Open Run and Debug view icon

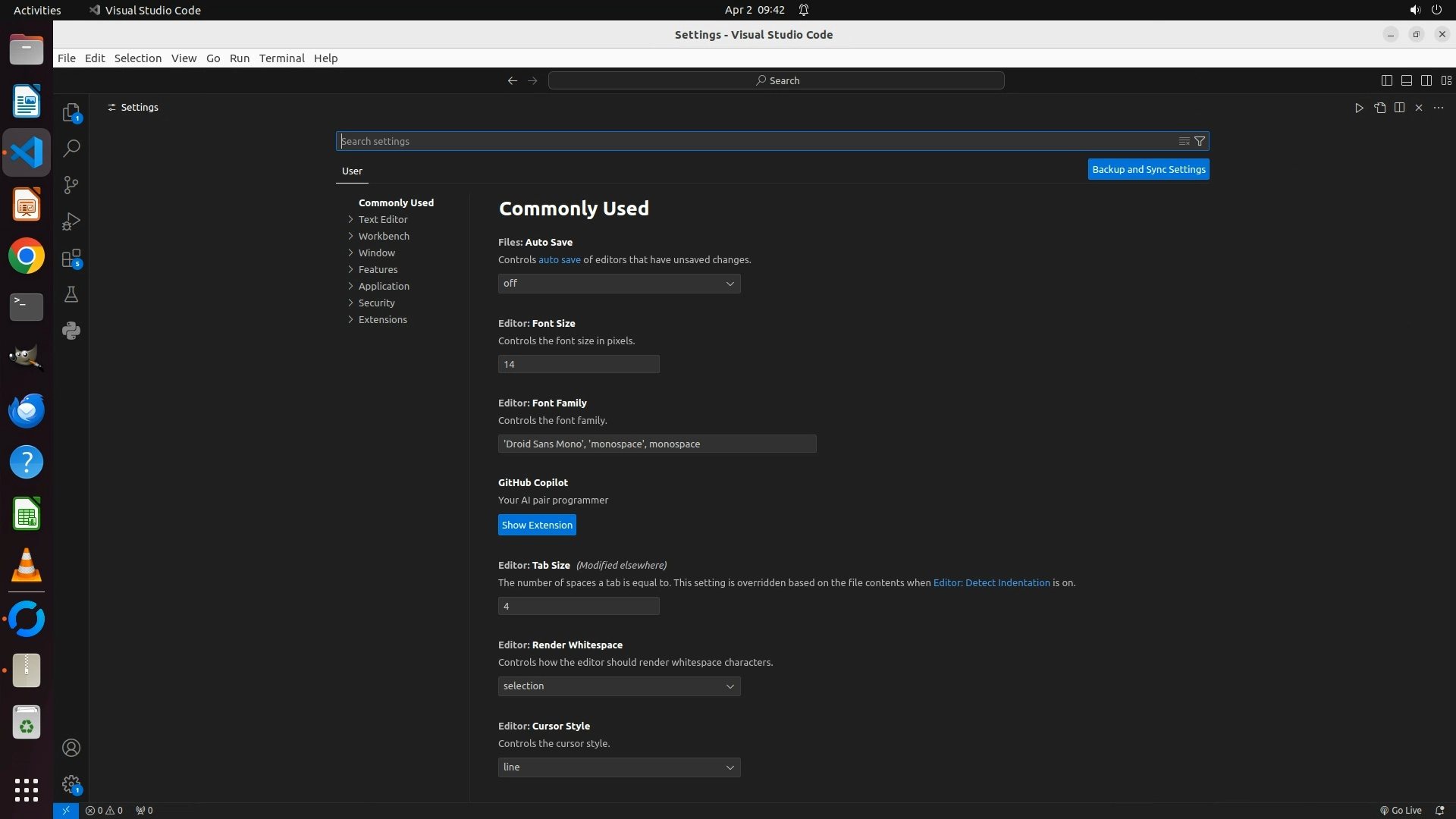click(x=71, y=221)
